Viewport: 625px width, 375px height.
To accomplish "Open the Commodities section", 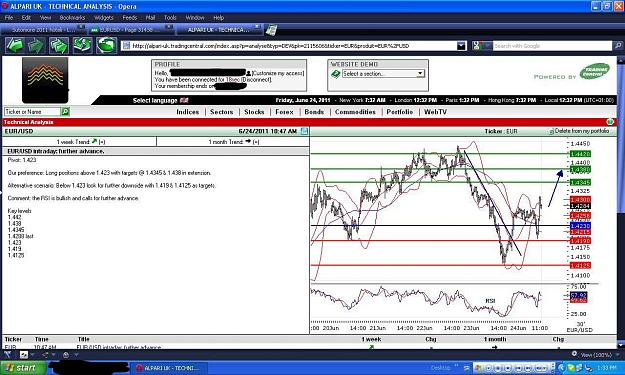I will coord(355,112).
